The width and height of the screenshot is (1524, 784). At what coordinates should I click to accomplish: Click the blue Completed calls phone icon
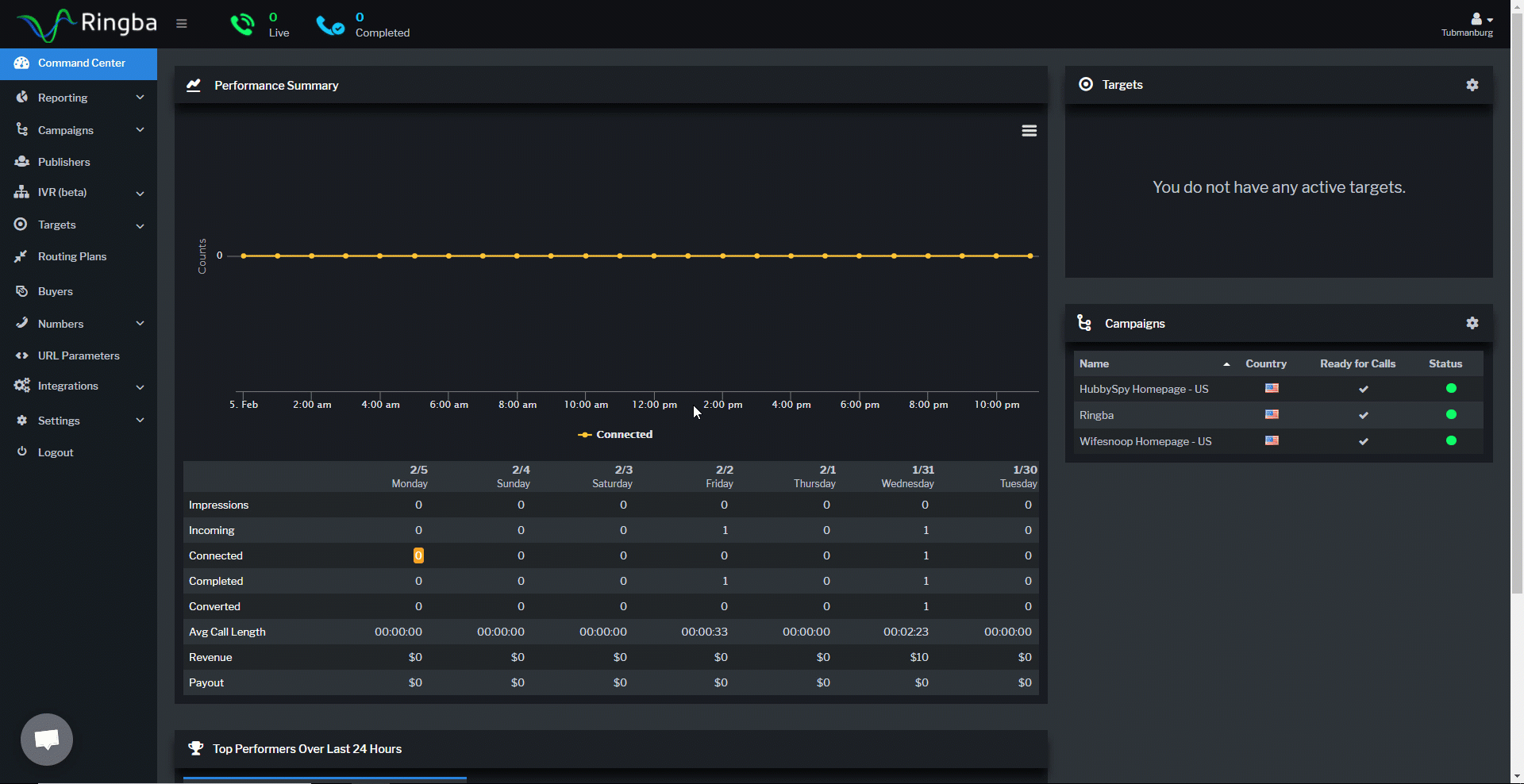pyautogui.click(x=330, y=25)
